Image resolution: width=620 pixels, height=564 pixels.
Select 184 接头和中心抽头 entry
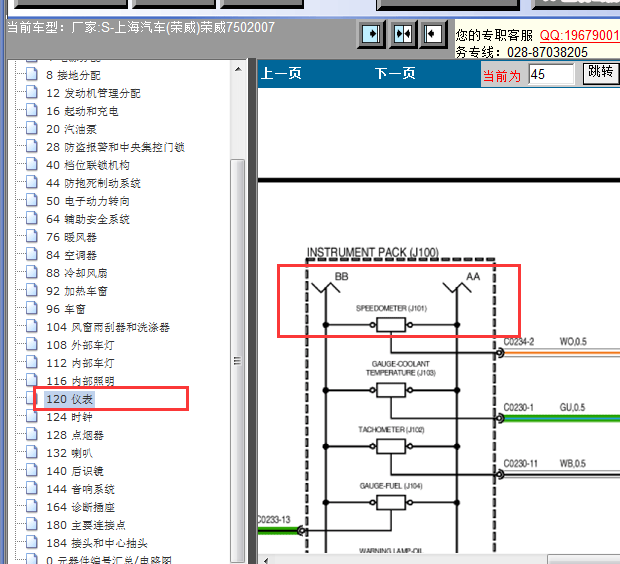pos(97,543)
